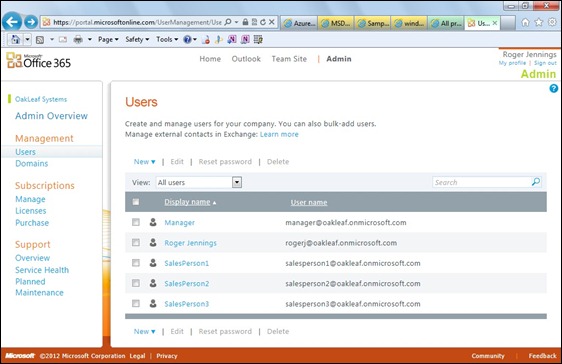The image size is (562, 364).
Task: Open the Outlook navigation item
Action: [x=246, y=59]
